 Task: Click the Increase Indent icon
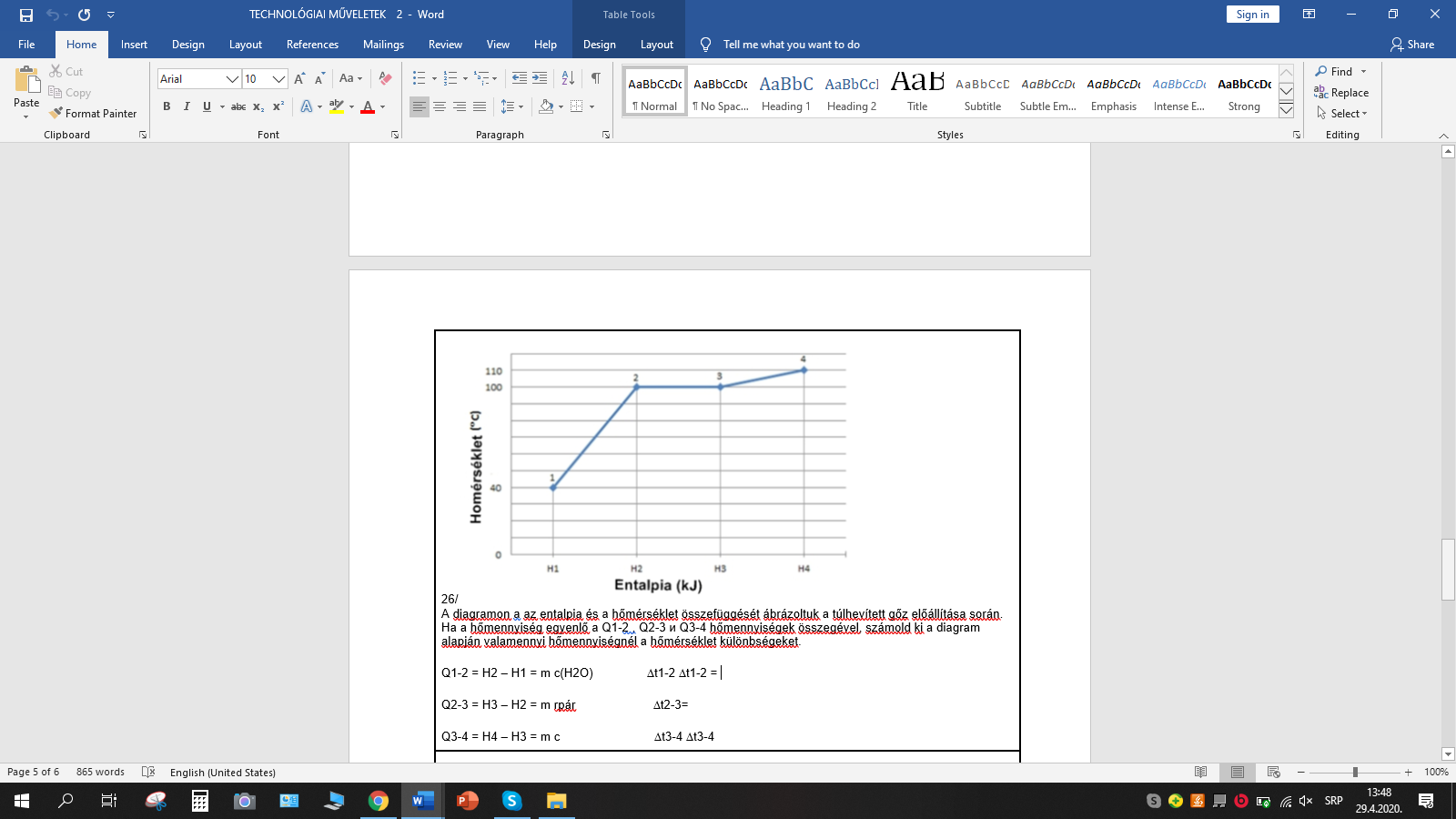(x=540, y=79)
